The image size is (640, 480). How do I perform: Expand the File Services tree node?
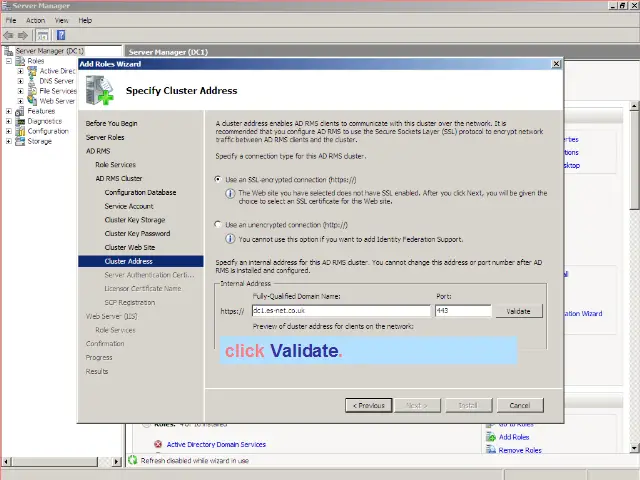[x=20, y=91]
